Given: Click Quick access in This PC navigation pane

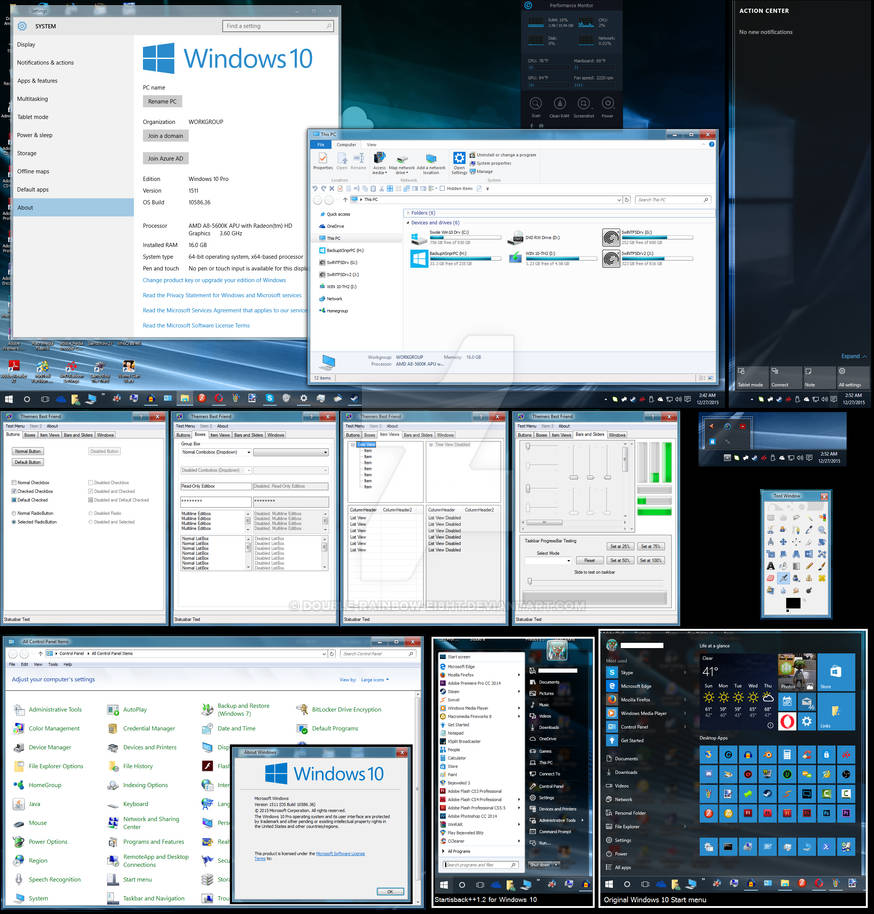Looking at the screenshot, I should (x=335, y=214).
